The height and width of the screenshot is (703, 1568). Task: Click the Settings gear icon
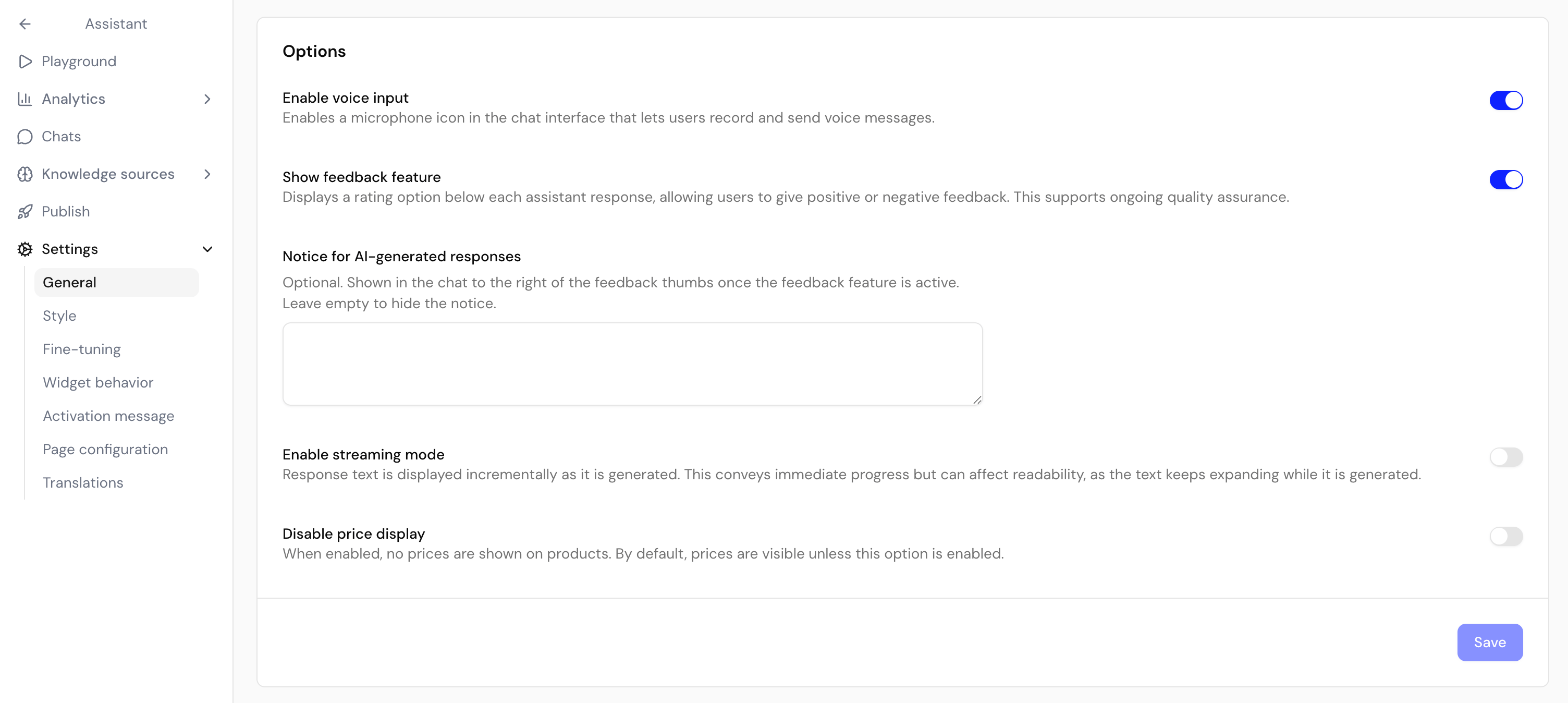(25, 249)
